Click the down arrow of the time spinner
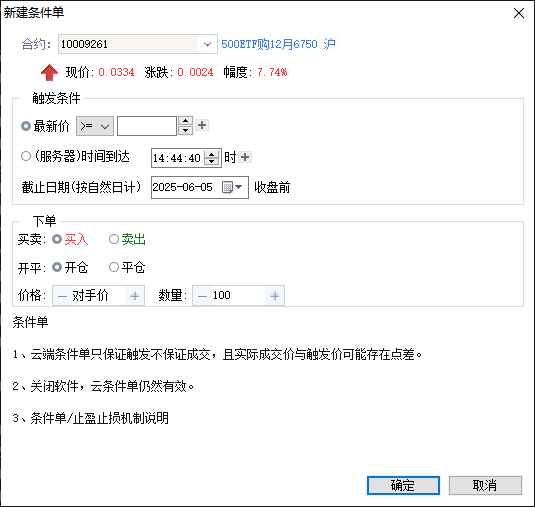 [212, 161]
